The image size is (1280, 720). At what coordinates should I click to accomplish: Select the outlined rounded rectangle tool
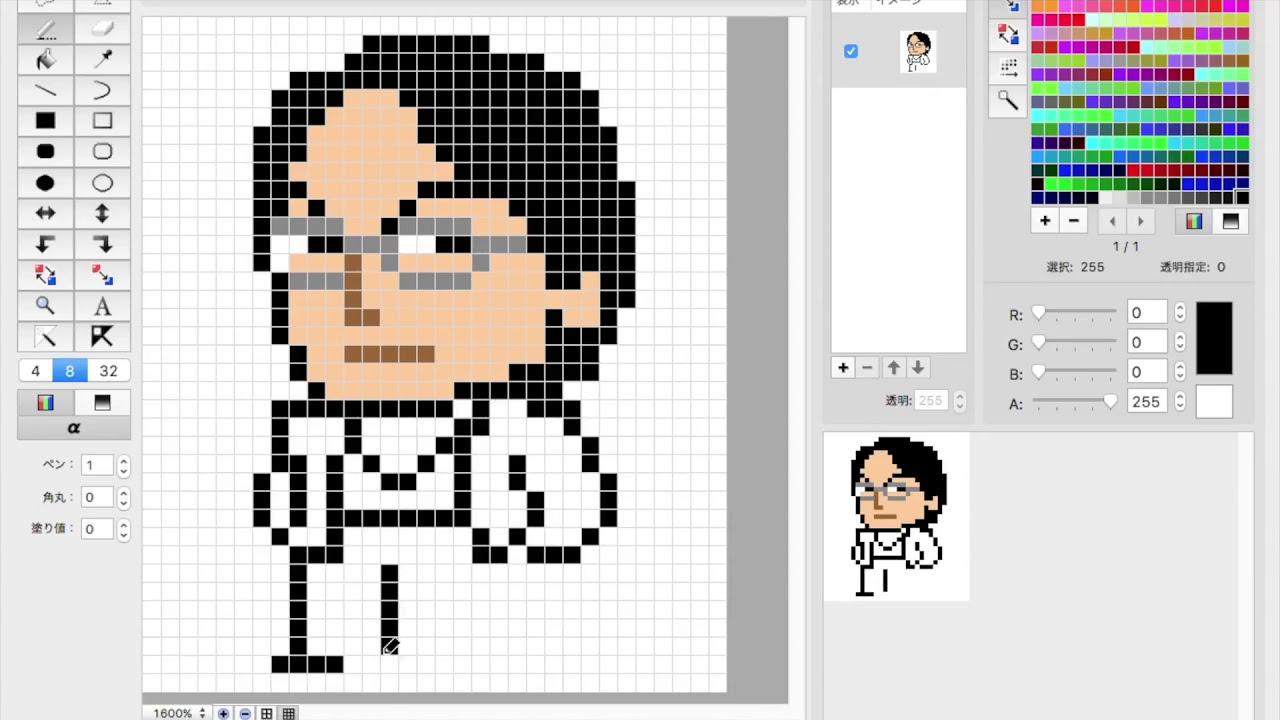102,152
